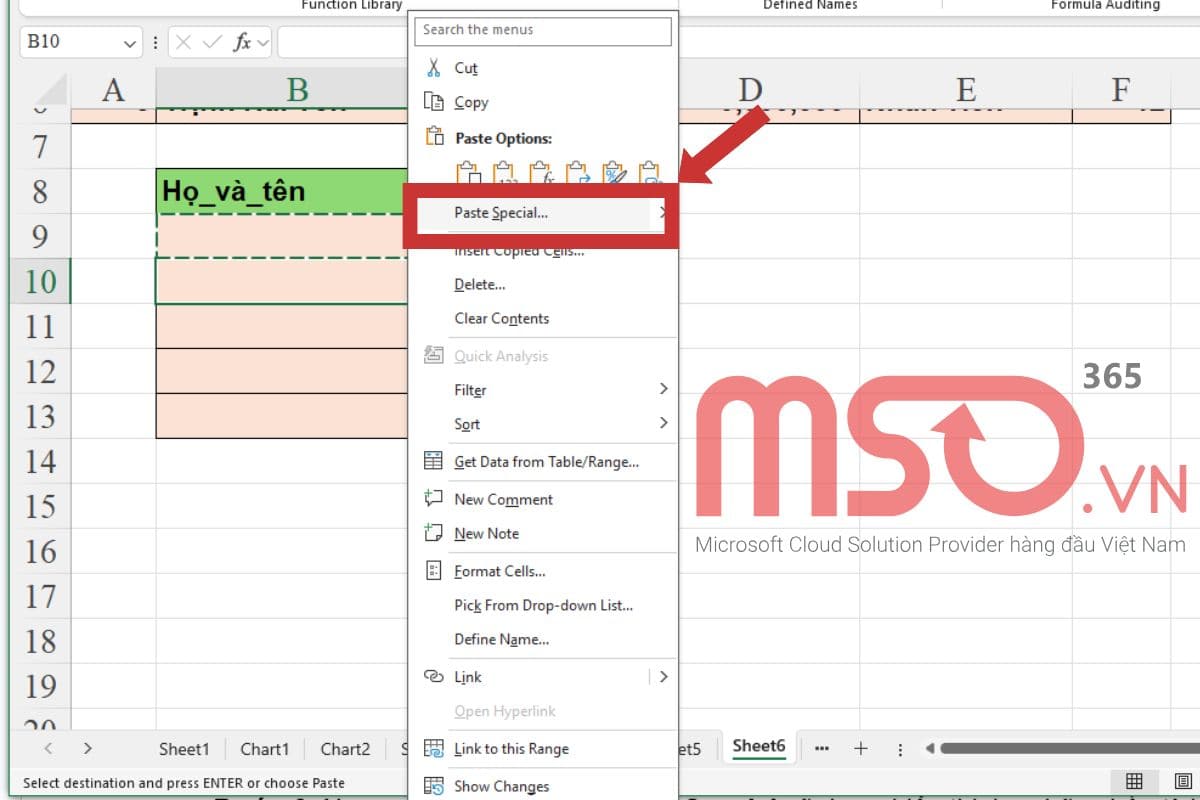This screenshot has width=1200, height=800.
Task: Select column A header
Action: click(113, 90)
